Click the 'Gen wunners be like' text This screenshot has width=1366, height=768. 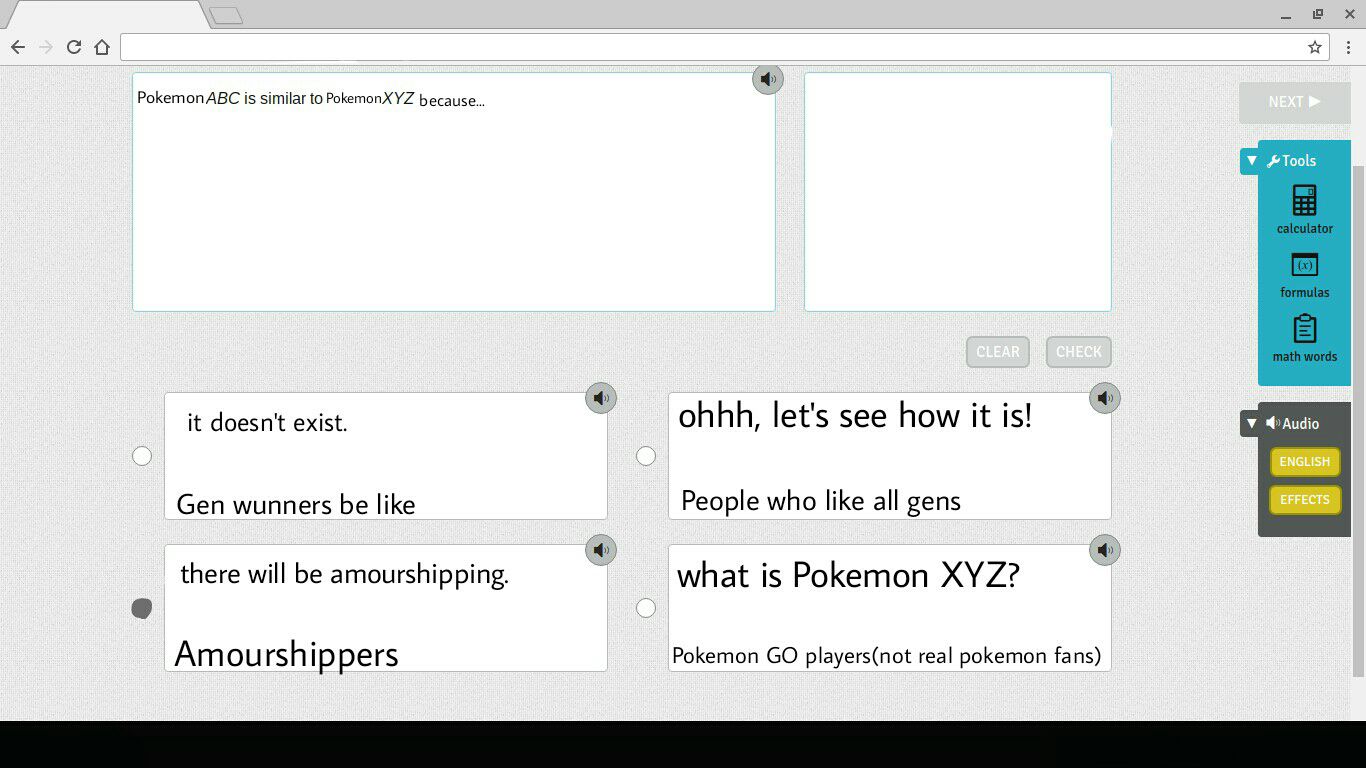(296, 505)
